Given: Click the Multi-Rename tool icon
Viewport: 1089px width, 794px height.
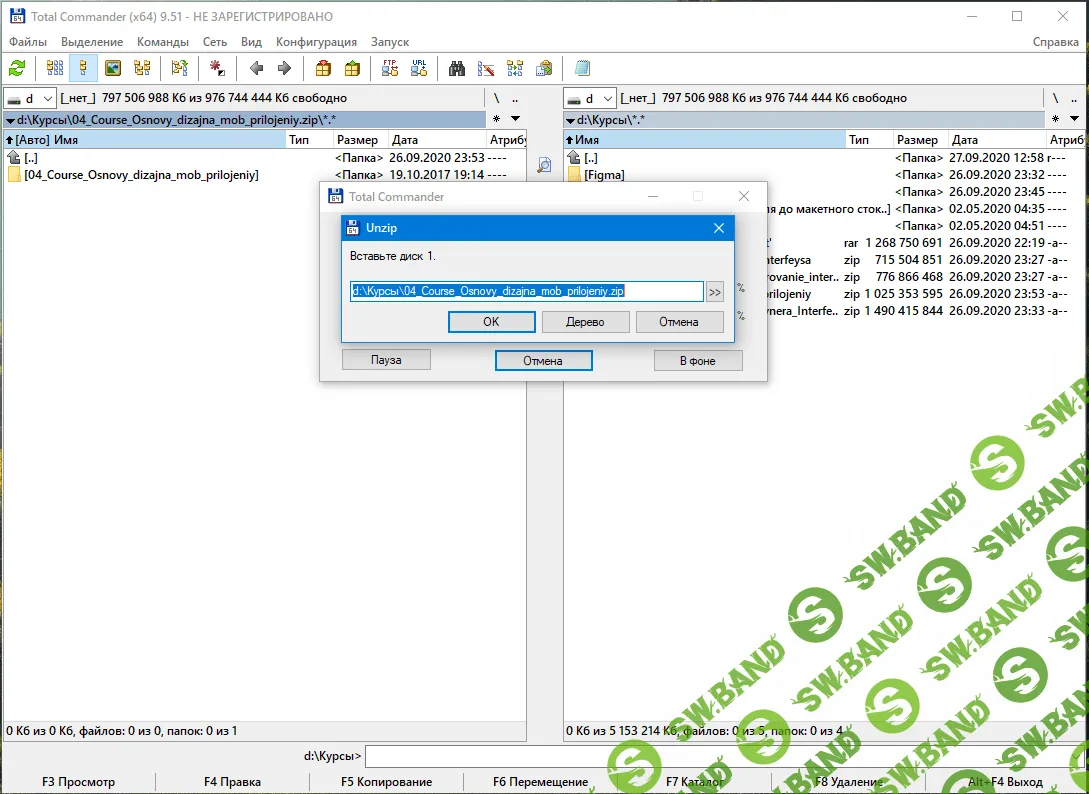Looking at the screenshot, I should [486, 68].
